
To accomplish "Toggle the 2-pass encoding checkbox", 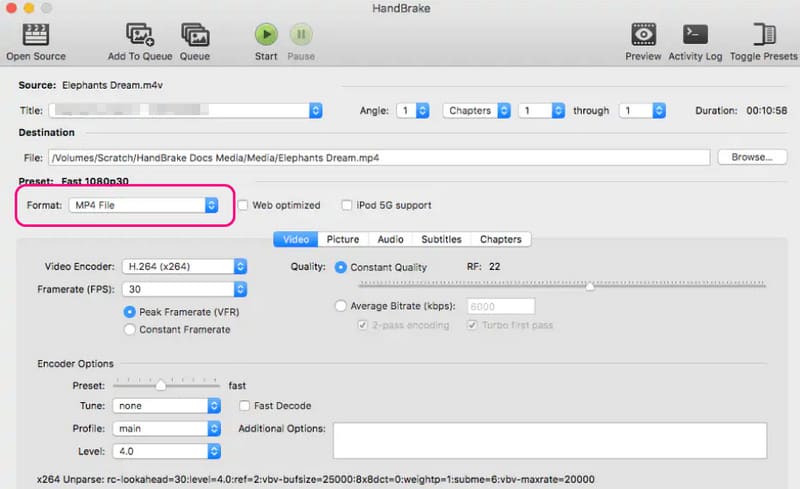I will click(x=362, y=325).
